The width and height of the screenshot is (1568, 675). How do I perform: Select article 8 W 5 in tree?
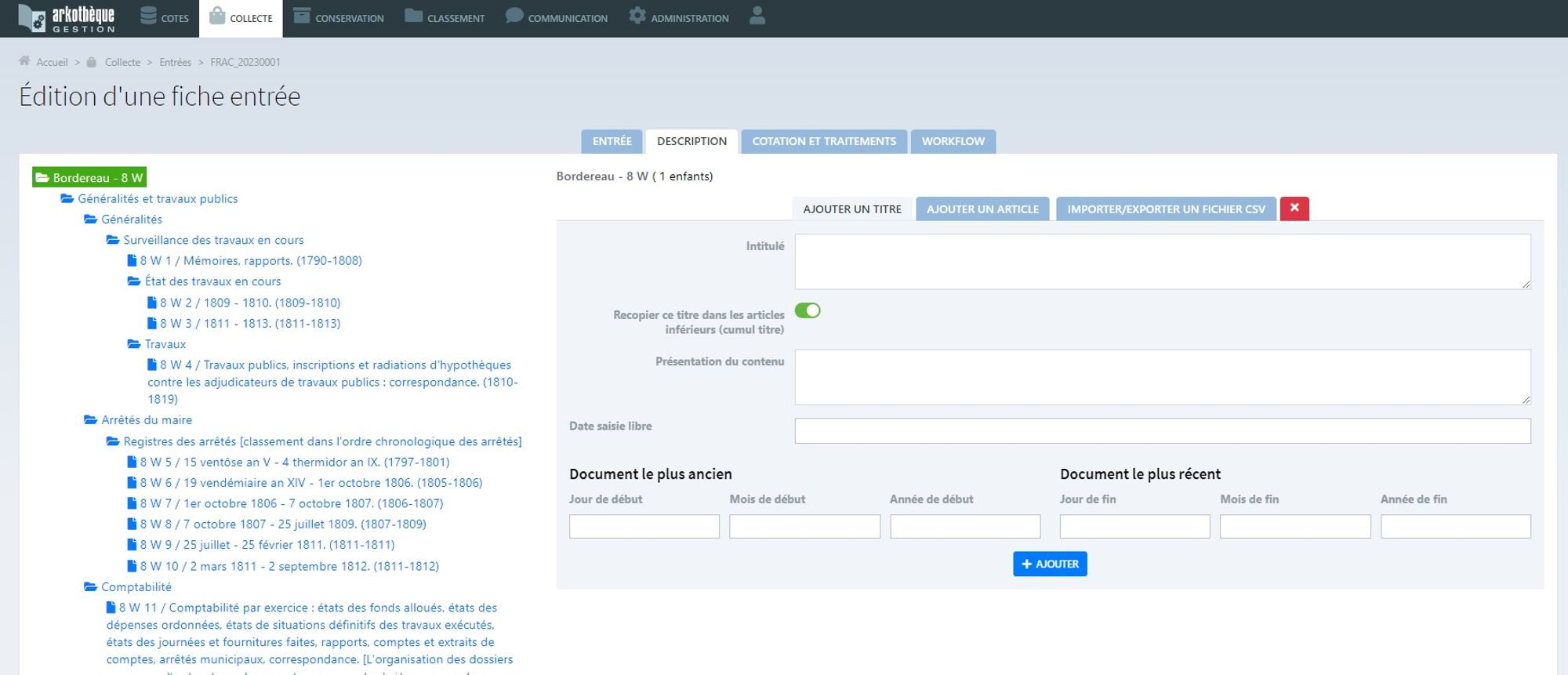[294, 463]
